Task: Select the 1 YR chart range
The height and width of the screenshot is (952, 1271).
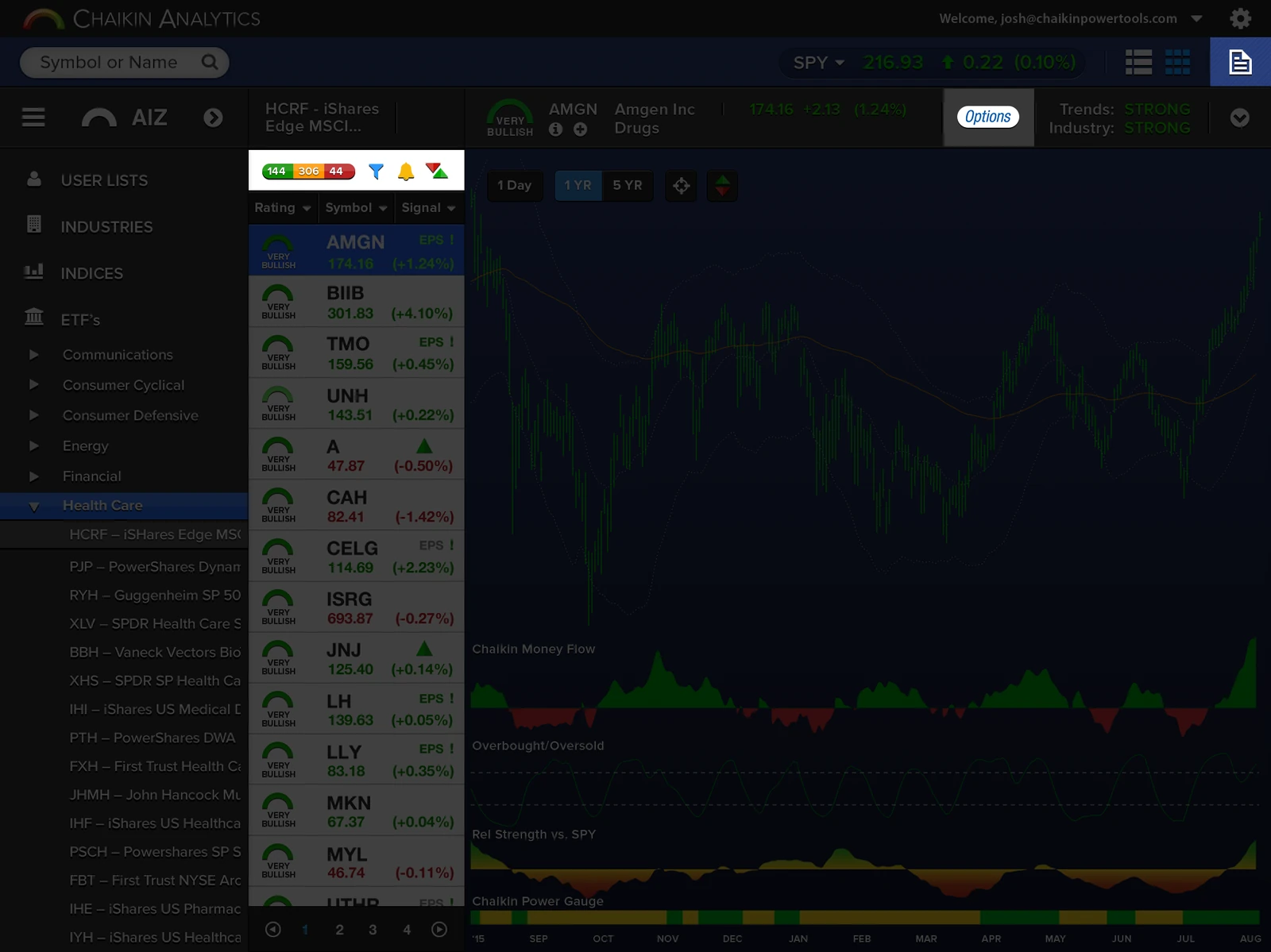Action: 578,186
